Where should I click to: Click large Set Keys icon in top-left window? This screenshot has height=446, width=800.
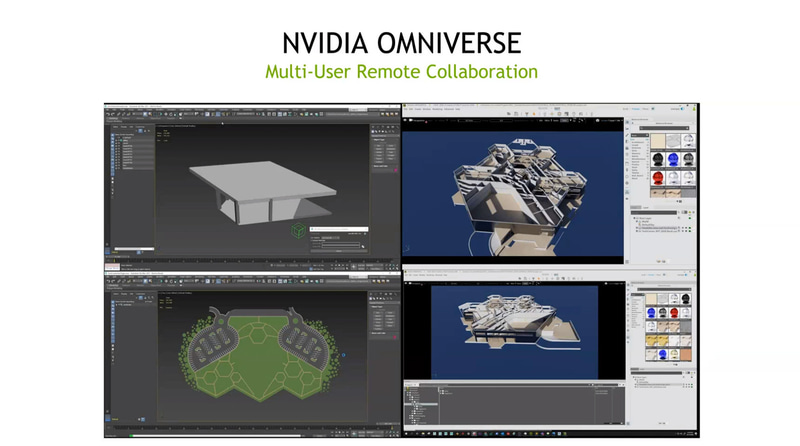(x=354, y=266)
